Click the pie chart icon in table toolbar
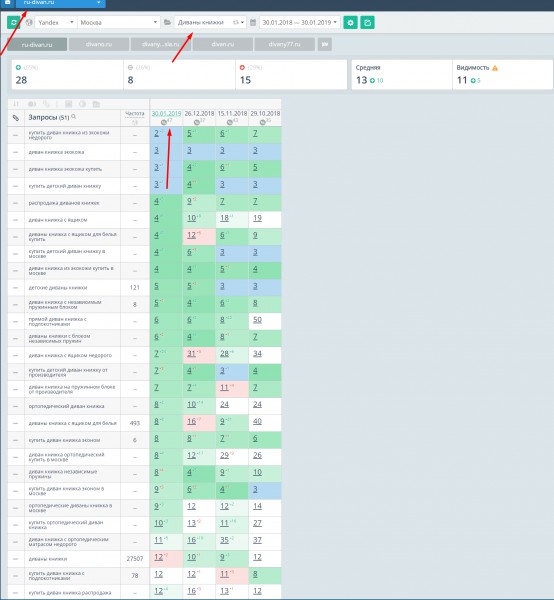The image size is (554, 600). coord(82,104)
